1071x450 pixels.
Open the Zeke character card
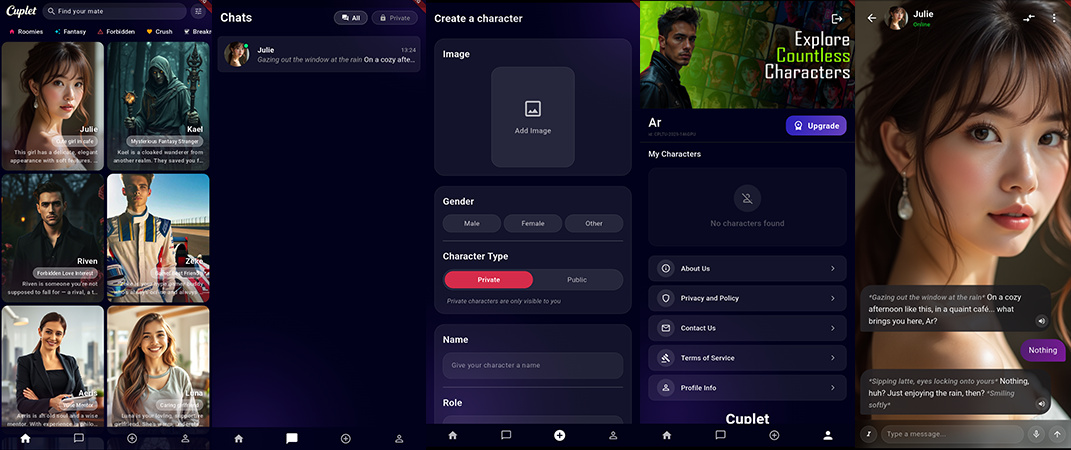pos(158,238)
